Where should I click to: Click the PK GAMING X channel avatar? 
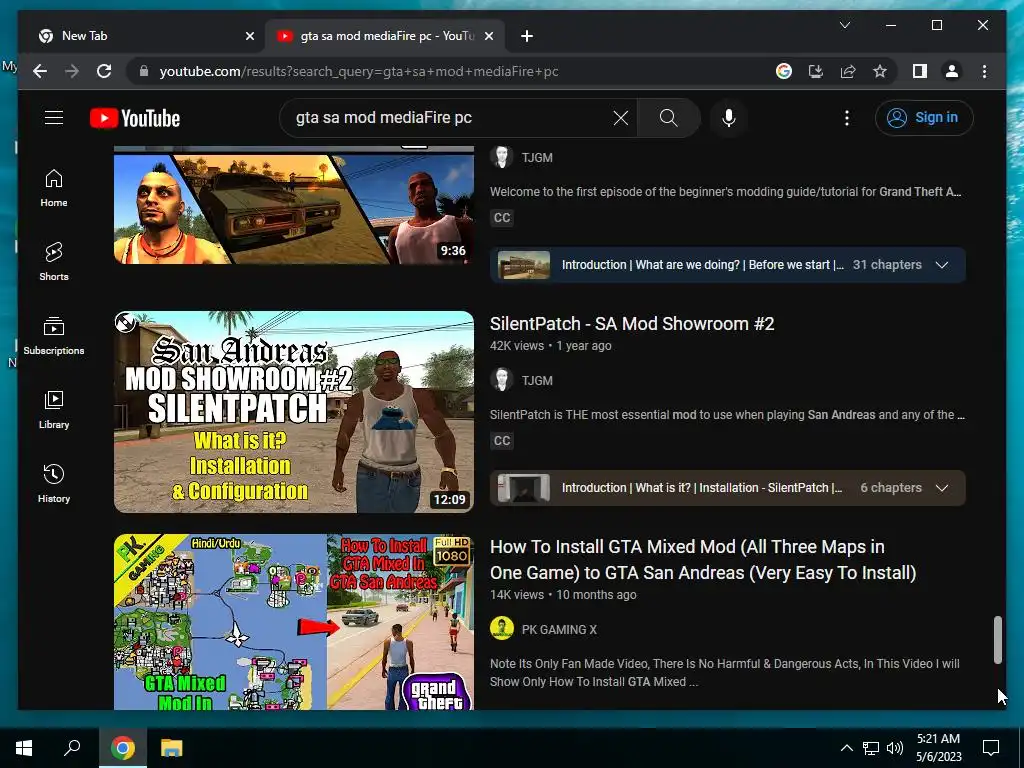pyautogui.click(x=502, y=629)
